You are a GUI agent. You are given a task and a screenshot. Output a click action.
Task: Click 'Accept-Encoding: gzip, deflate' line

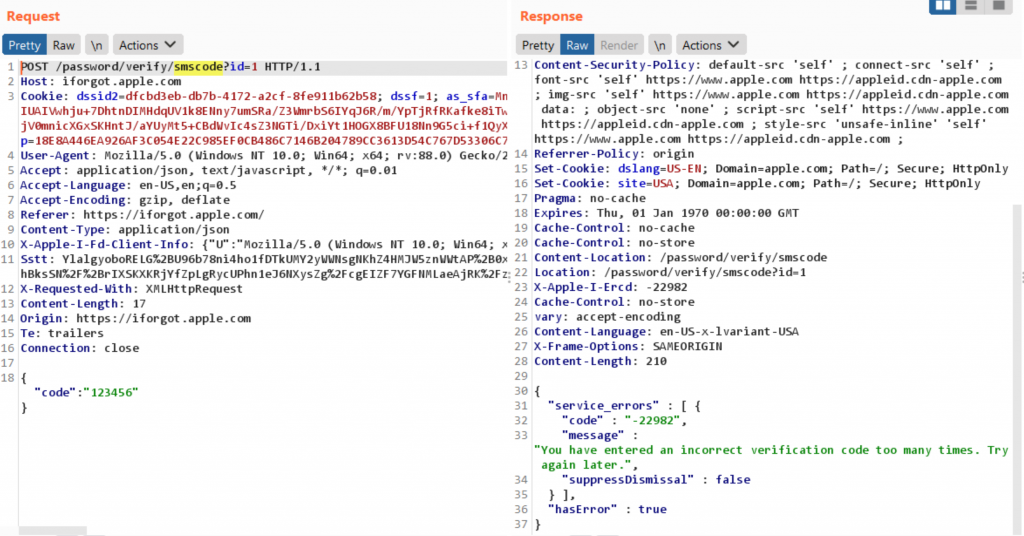click(x=125, y=200)
